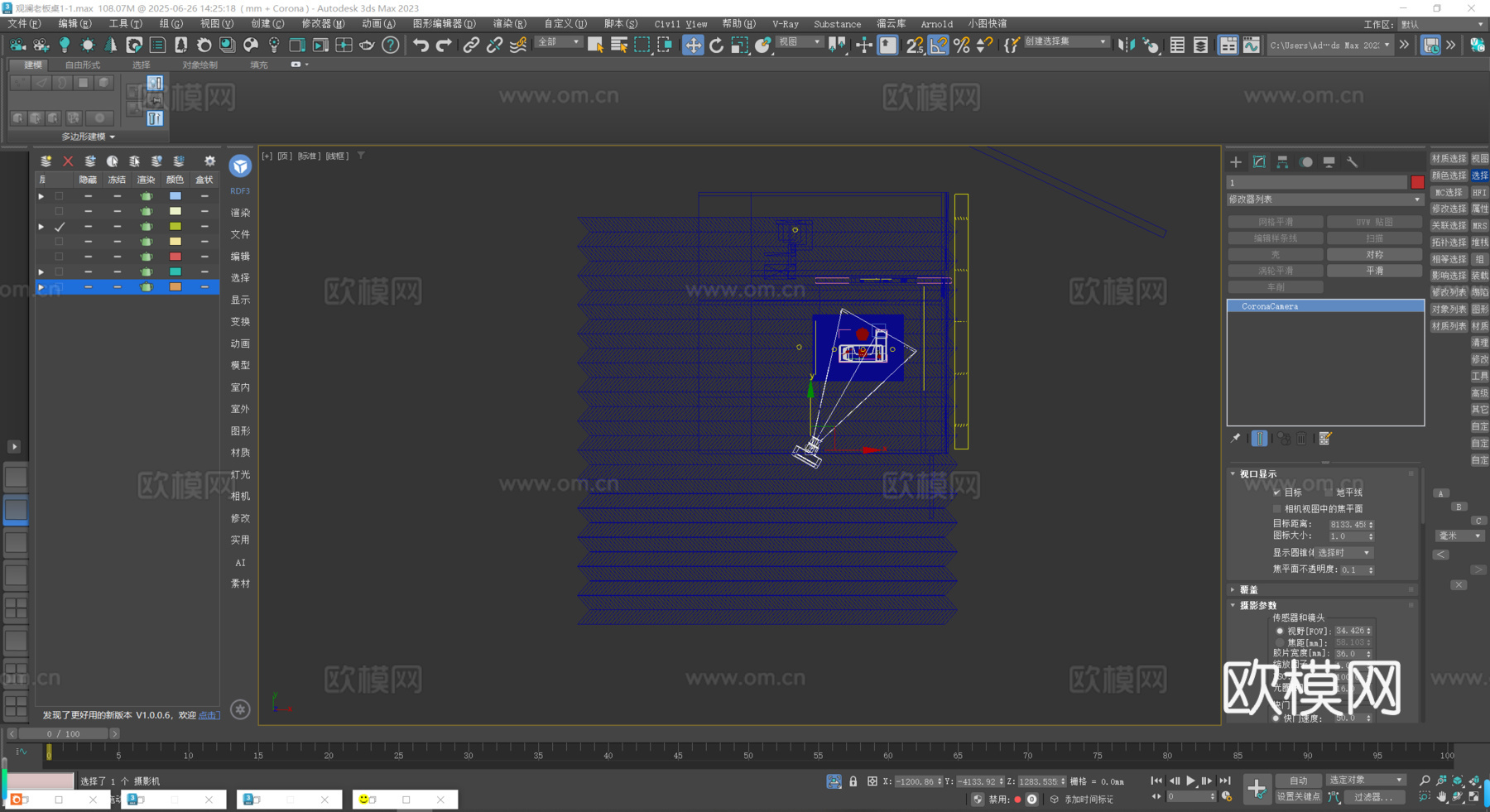Screen dimensions: 1490x812
Task: Toggle selection lock padlock in status bar
Action: tap(853, 781)
